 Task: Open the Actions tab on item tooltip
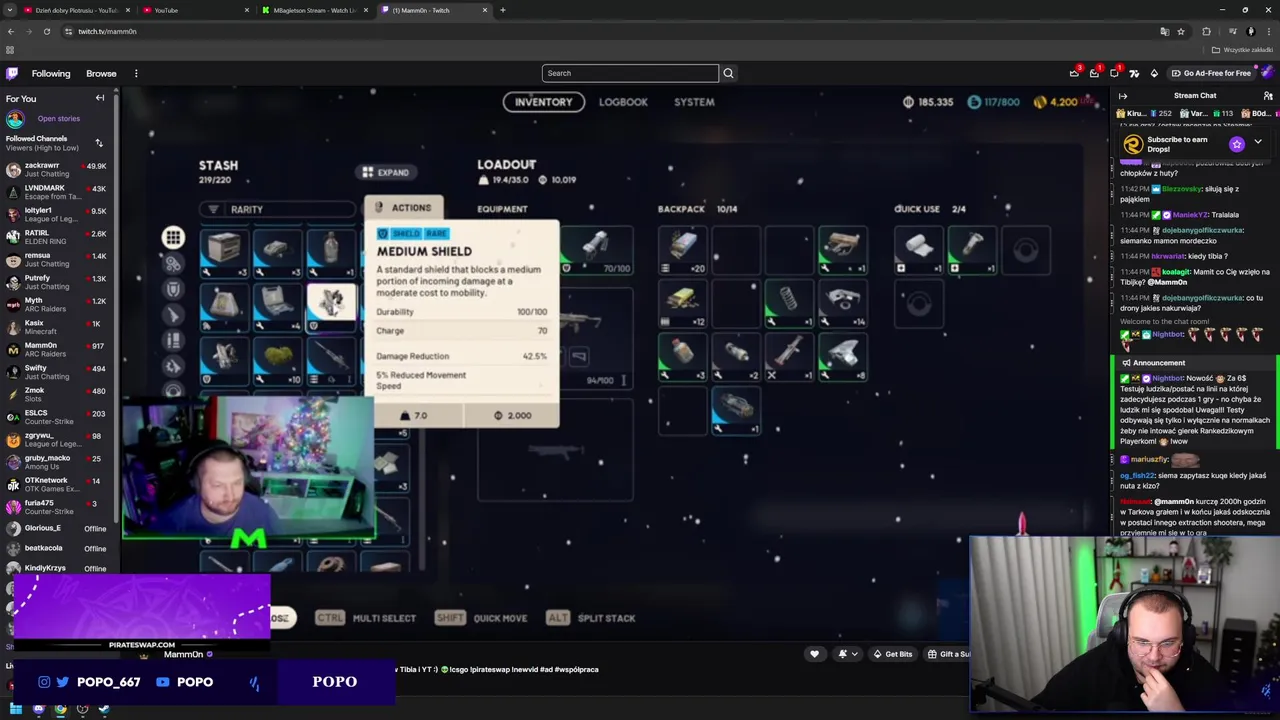click(x=404, y=208)
